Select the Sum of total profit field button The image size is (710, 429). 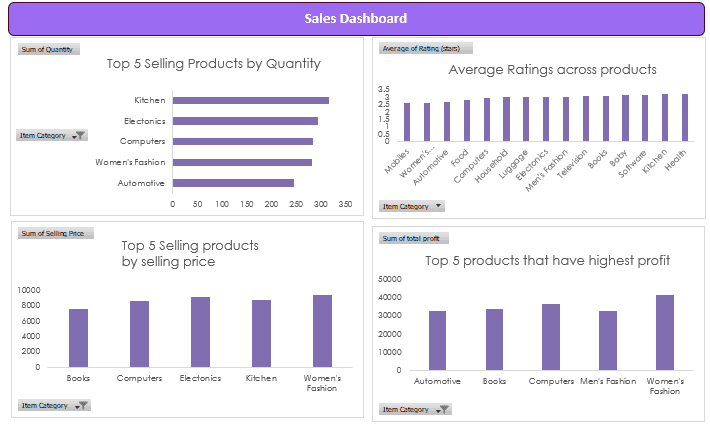click(x=415, y=238)
